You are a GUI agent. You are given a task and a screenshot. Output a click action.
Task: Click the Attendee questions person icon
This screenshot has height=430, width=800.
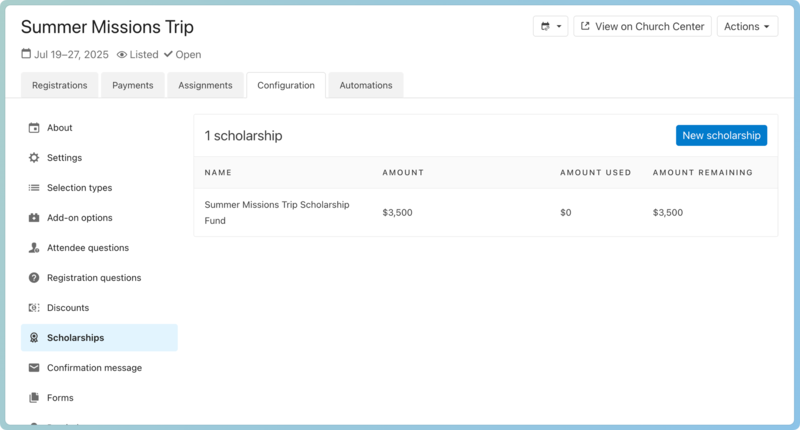[34, 248]
